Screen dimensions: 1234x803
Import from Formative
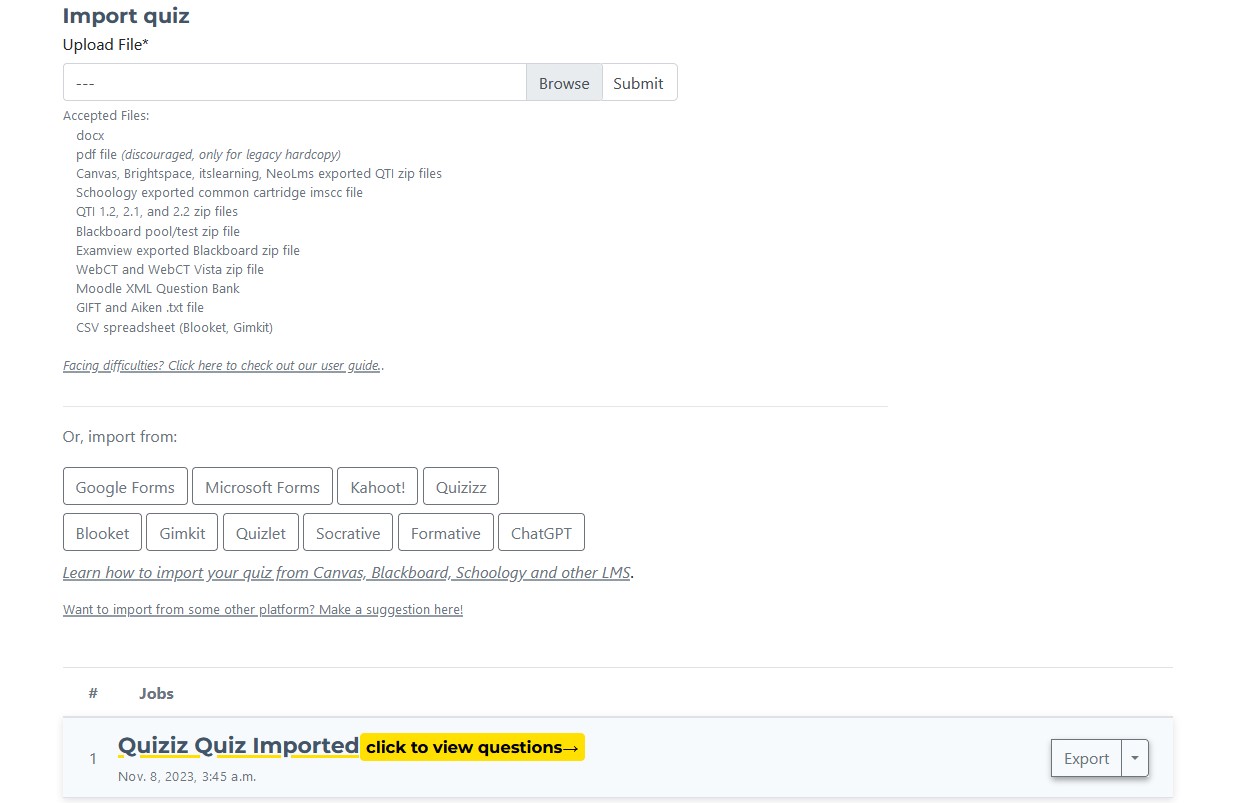point(446,533)
